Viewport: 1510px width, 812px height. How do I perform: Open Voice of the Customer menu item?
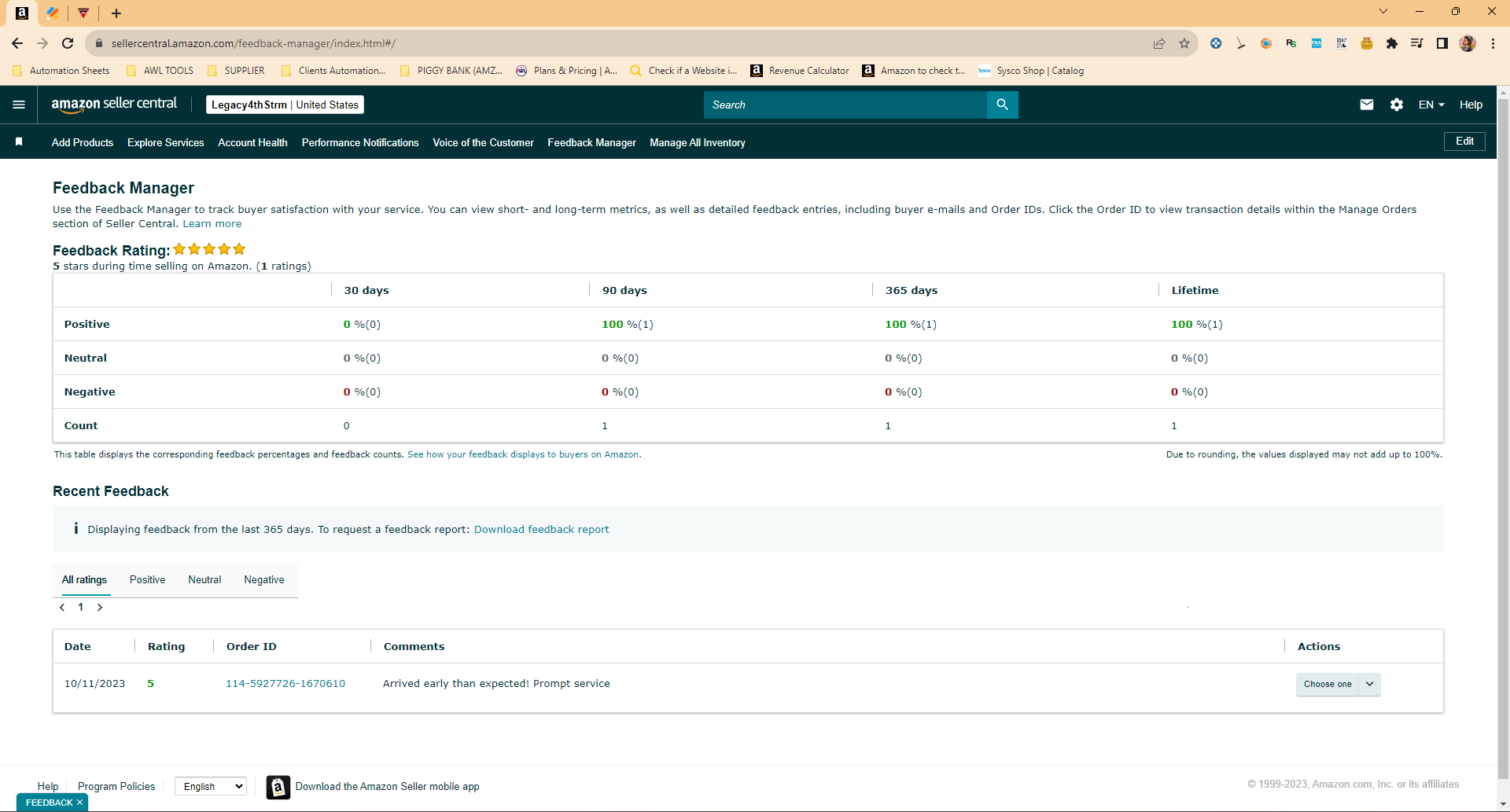tap(483, 142)
